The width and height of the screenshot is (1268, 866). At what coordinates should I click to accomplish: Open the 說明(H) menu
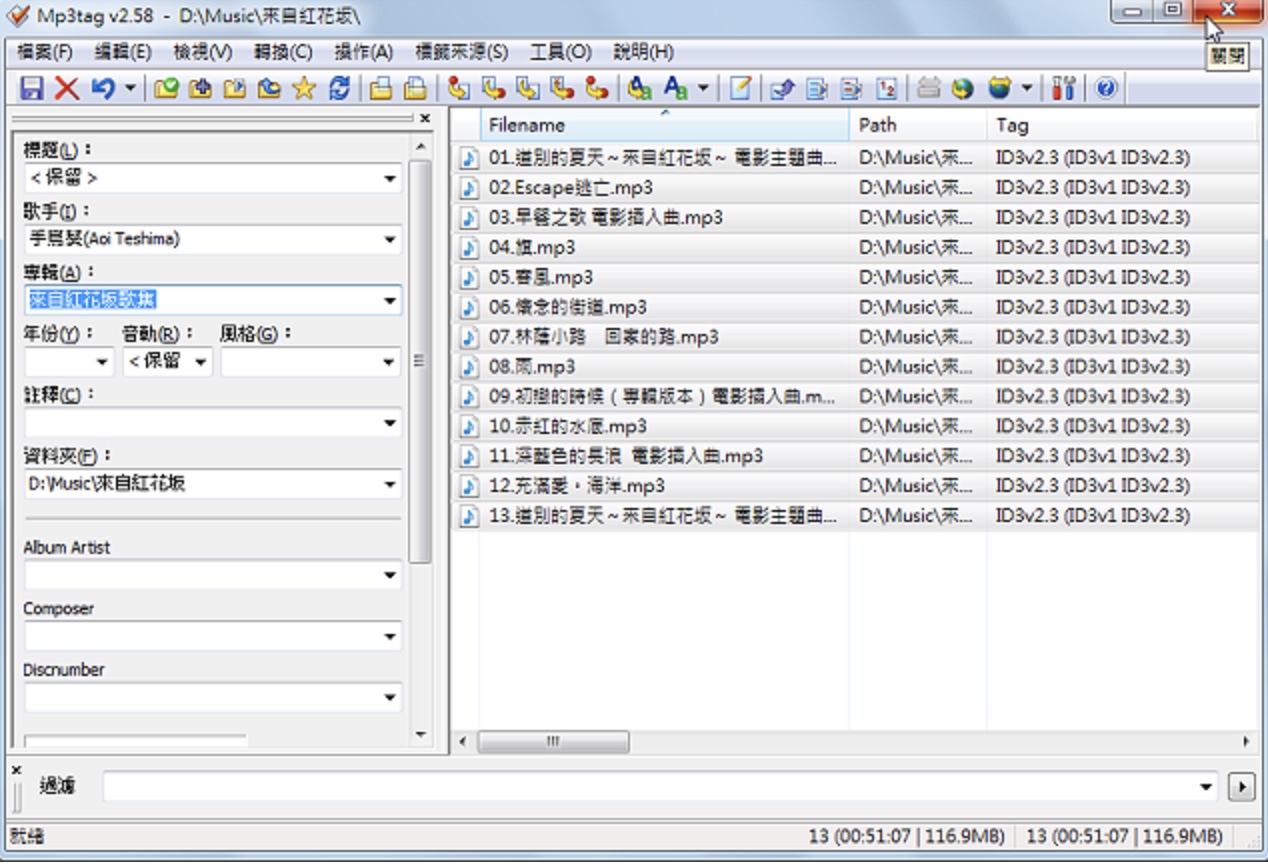coord(642,52)
